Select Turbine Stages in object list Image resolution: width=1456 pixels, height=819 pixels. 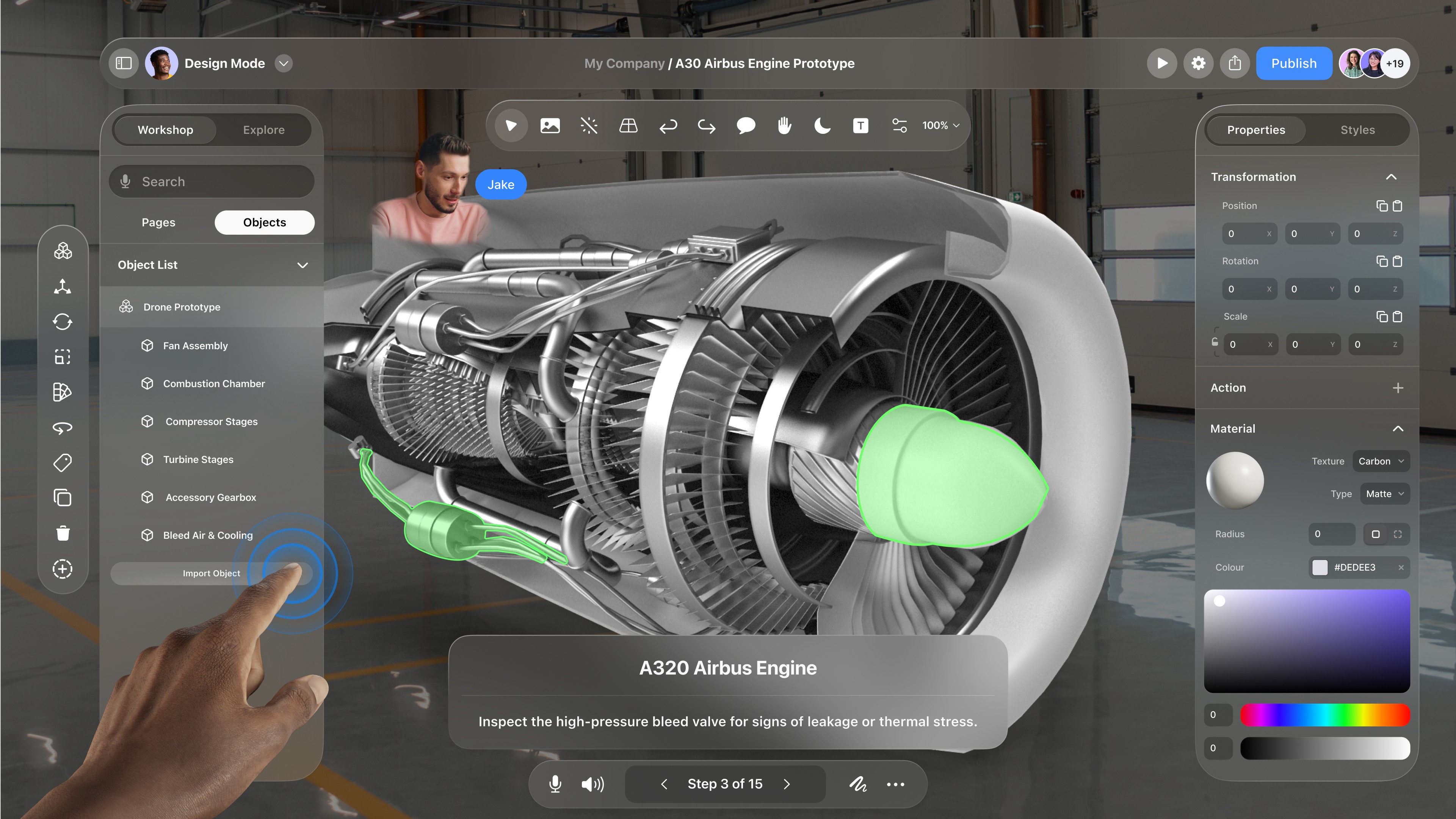point(198,460)
